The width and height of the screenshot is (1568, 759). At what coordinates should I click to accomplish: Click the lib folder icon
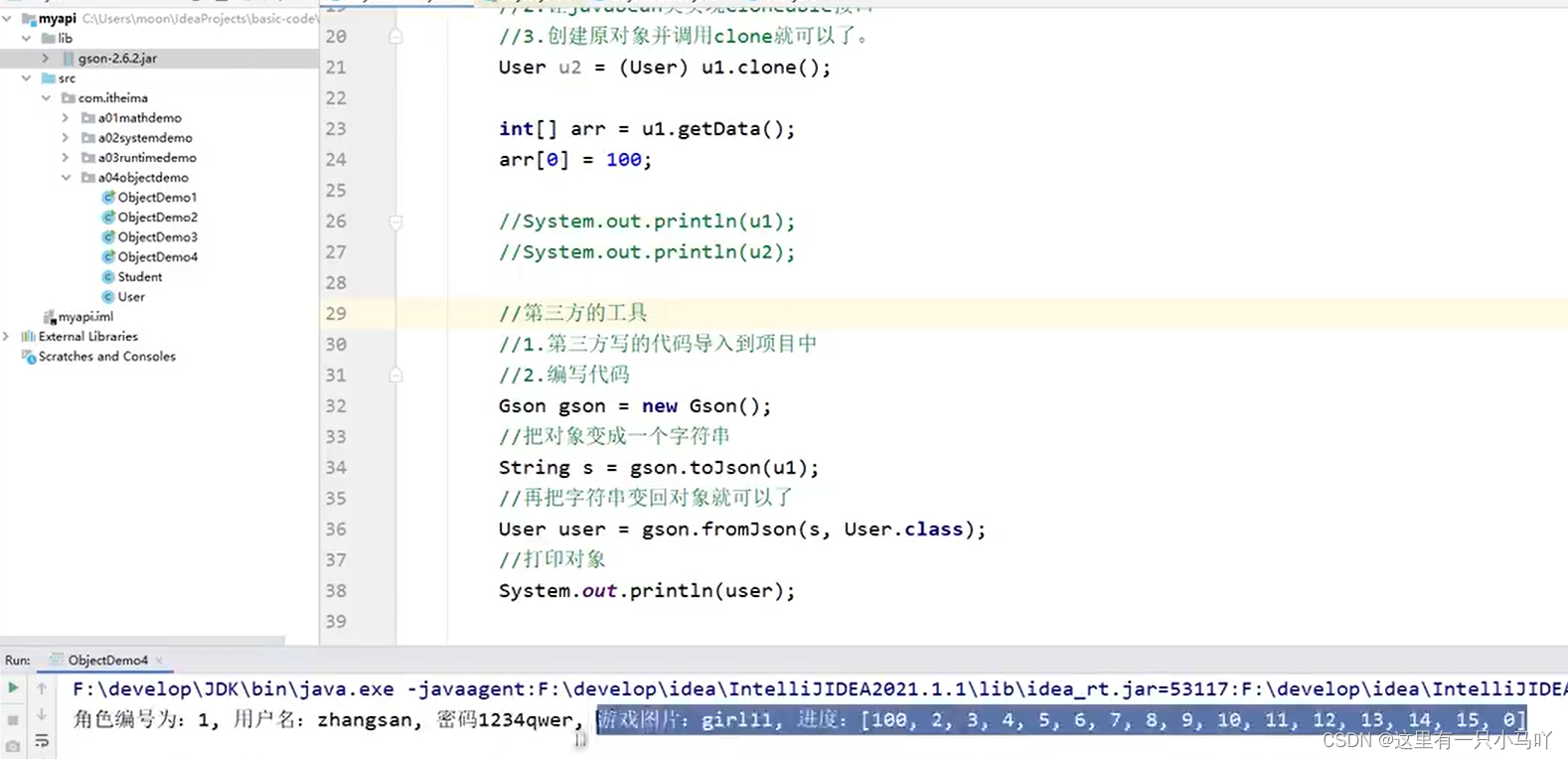[48, 39]
